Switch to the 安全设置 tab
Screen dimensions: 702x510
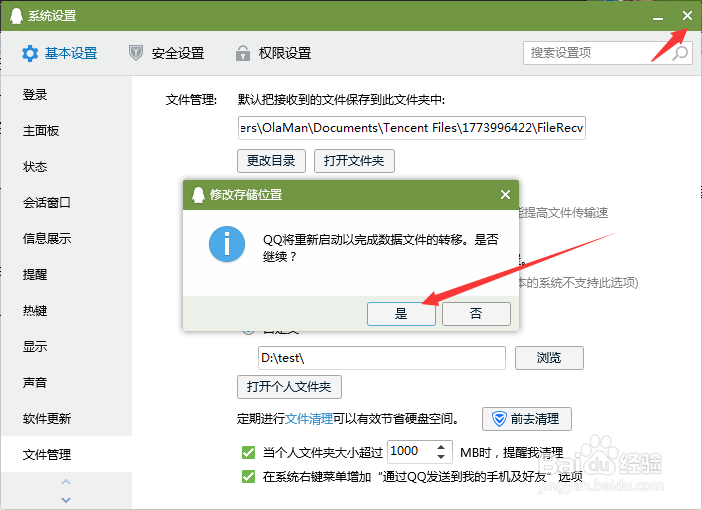(x=167, y=53)
